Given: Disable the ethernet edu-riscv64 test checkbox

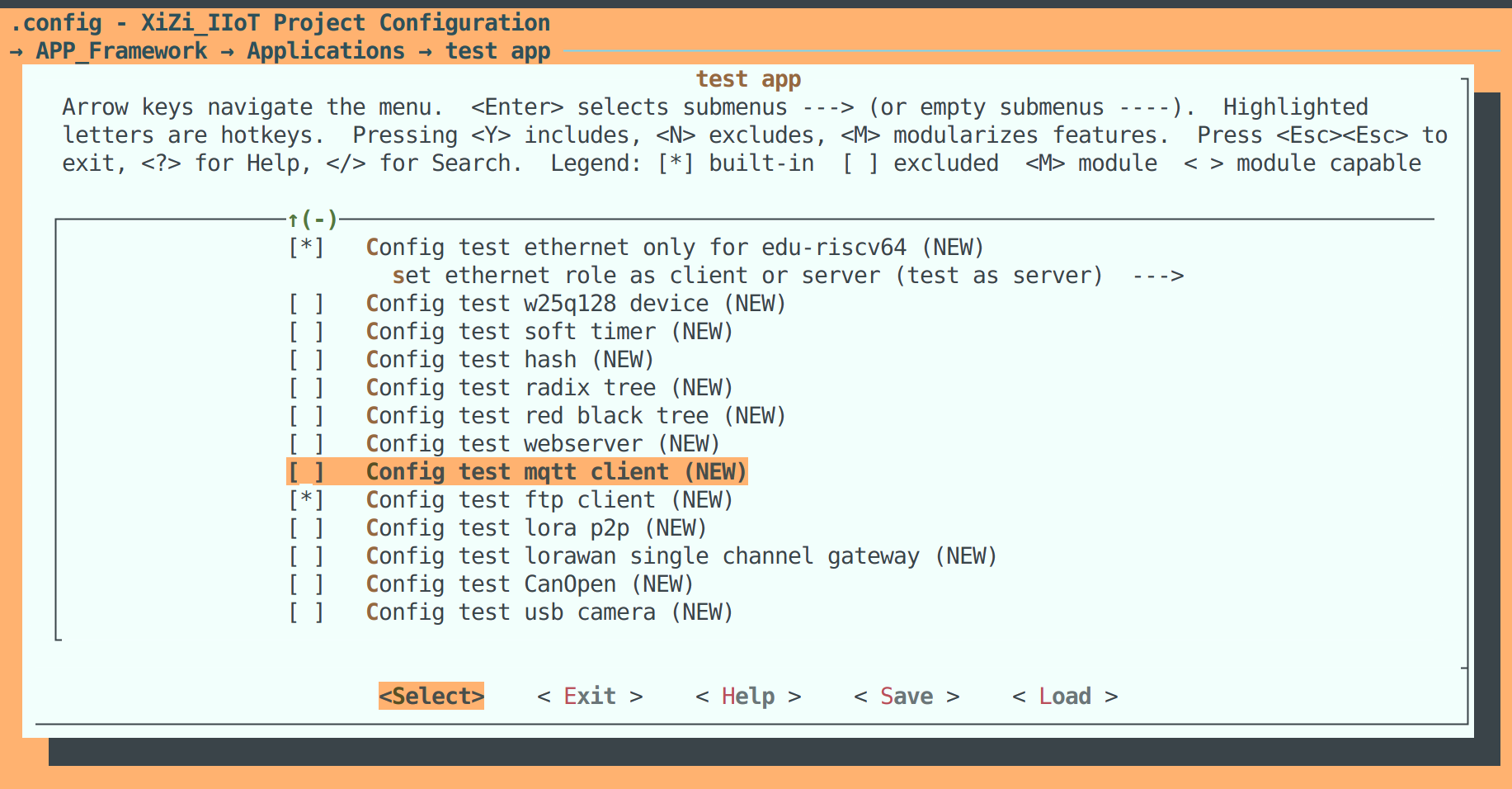Looking at the screenshot, I should 306,248.
